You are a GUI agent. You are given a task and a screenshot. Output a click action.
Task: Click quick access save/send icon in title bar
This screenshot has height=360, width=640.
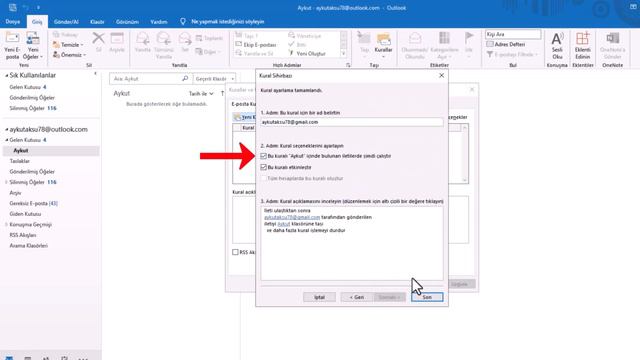click(13, 7)
